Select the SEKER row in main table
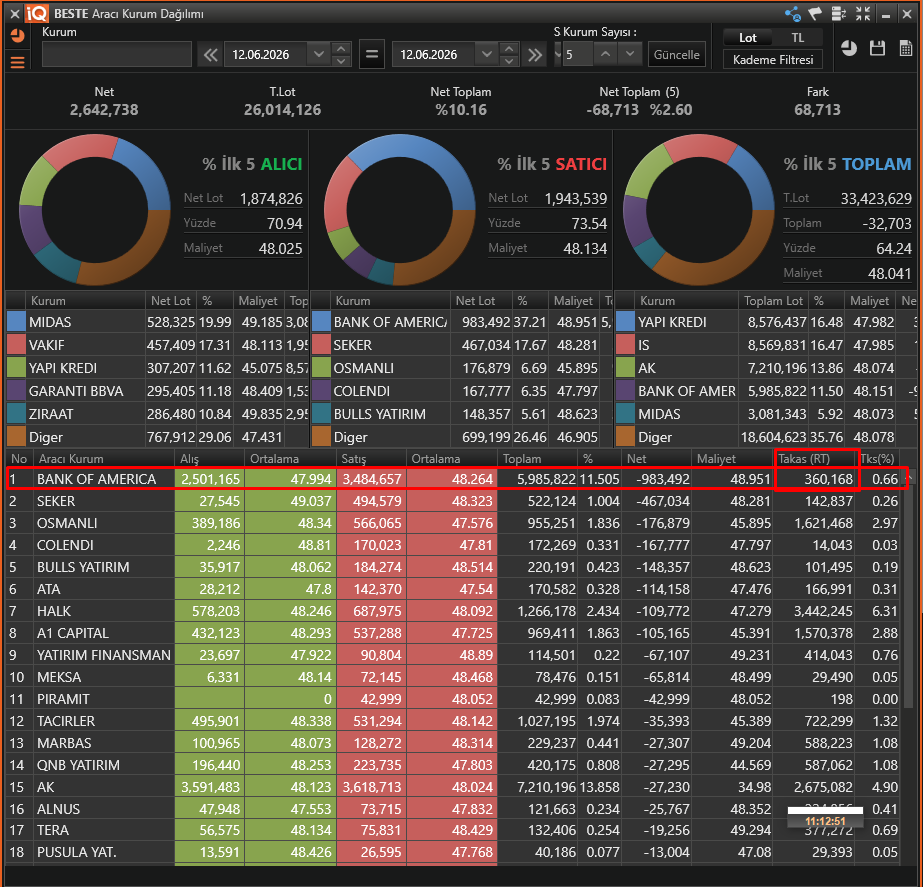 453,501
